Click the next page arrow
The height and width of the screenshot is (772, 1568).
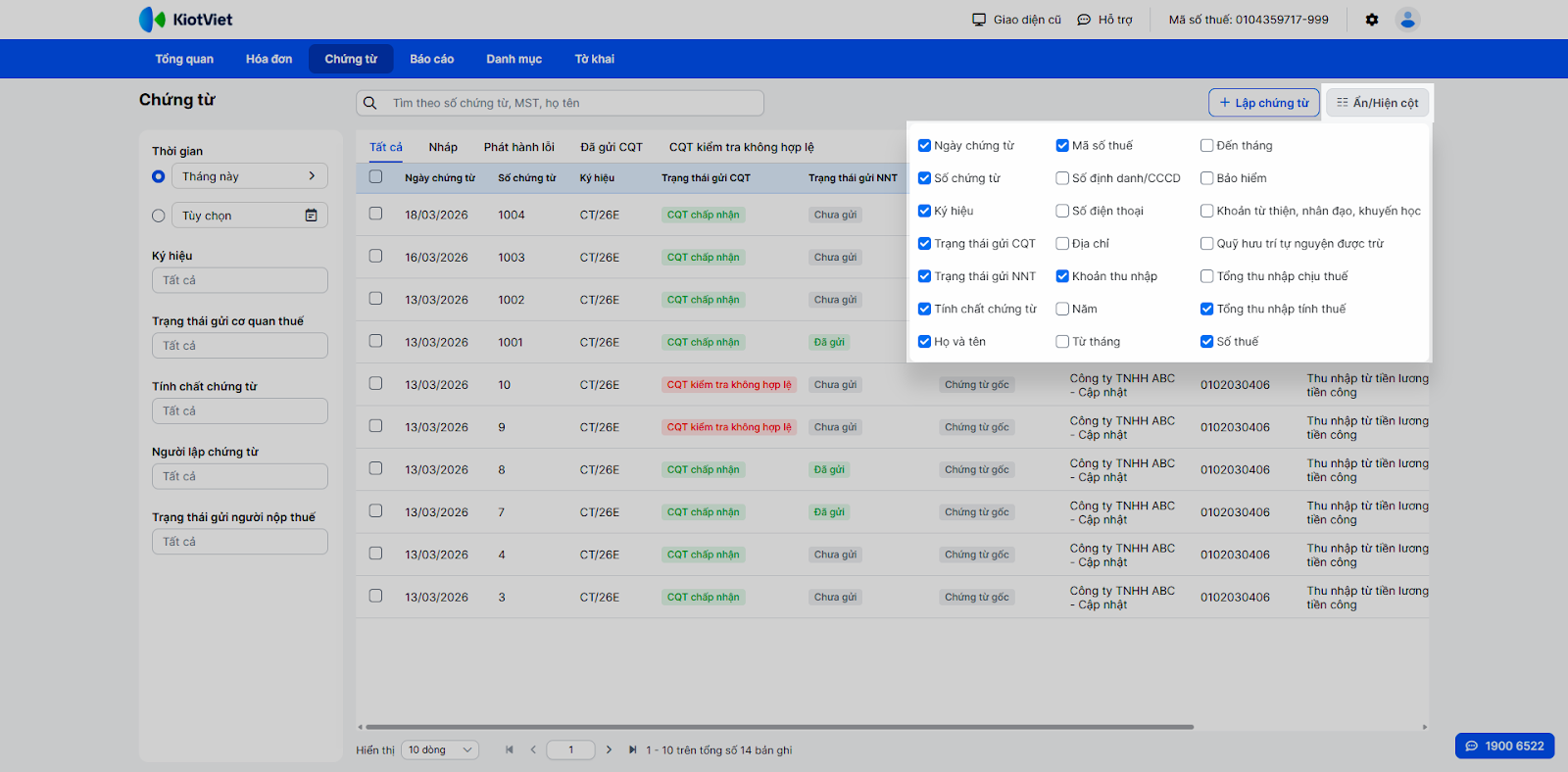pyautogui.click(x=609, y=750)
